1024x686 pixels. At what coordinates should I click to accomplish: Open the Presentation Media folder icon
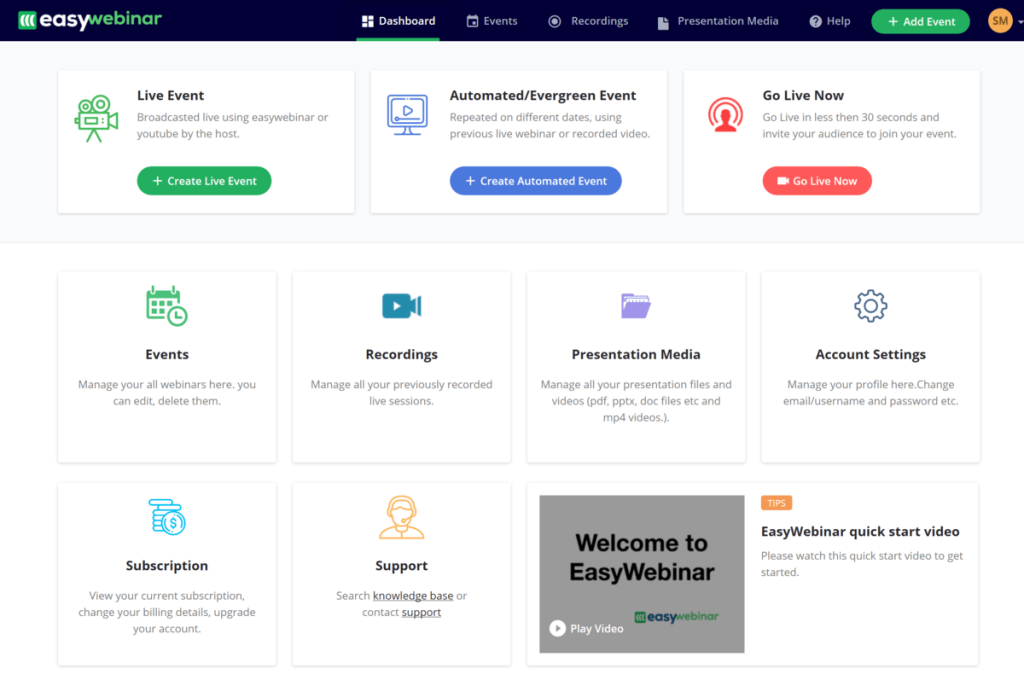click(x=636, y=305)
